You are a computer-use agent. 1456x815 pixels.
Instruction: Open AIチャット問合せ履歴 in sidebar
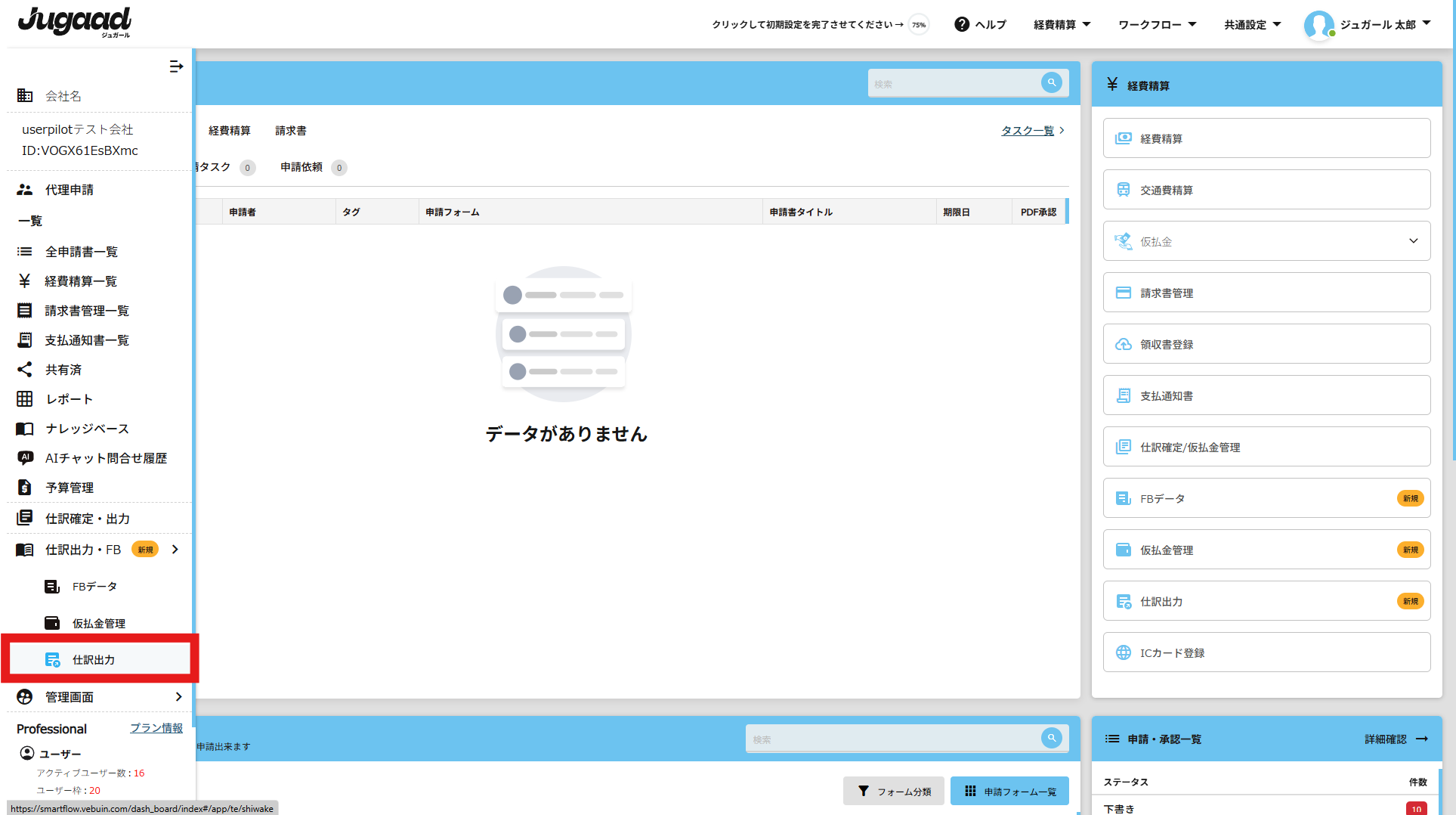click(x=106, y=458)
